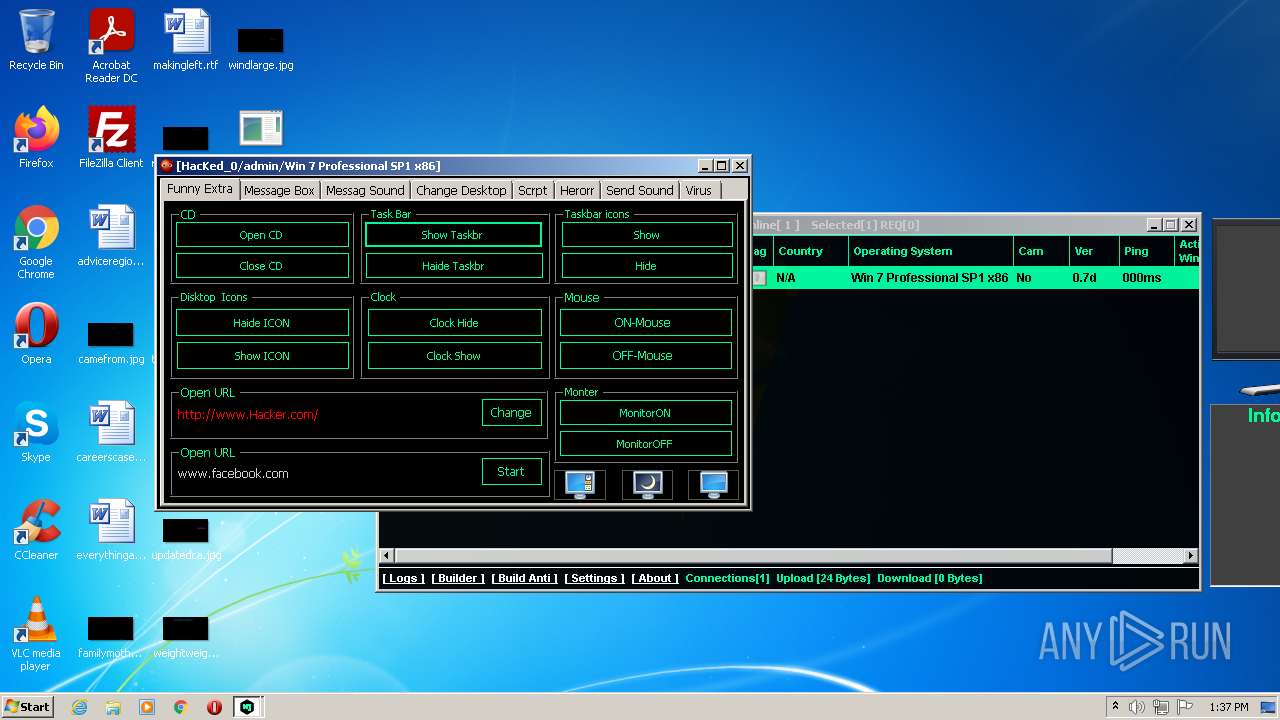Image resolution: width=1280 pixels, height=720 pixels.
Task: Click MonitorON button
Action: tap(645, 413)
